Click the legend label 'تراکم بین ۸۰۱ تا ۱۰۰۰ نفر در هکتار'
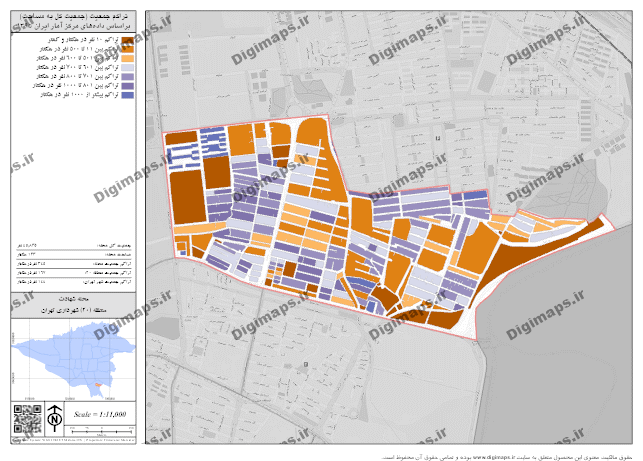643x461 pixels. tap(76, 86)
